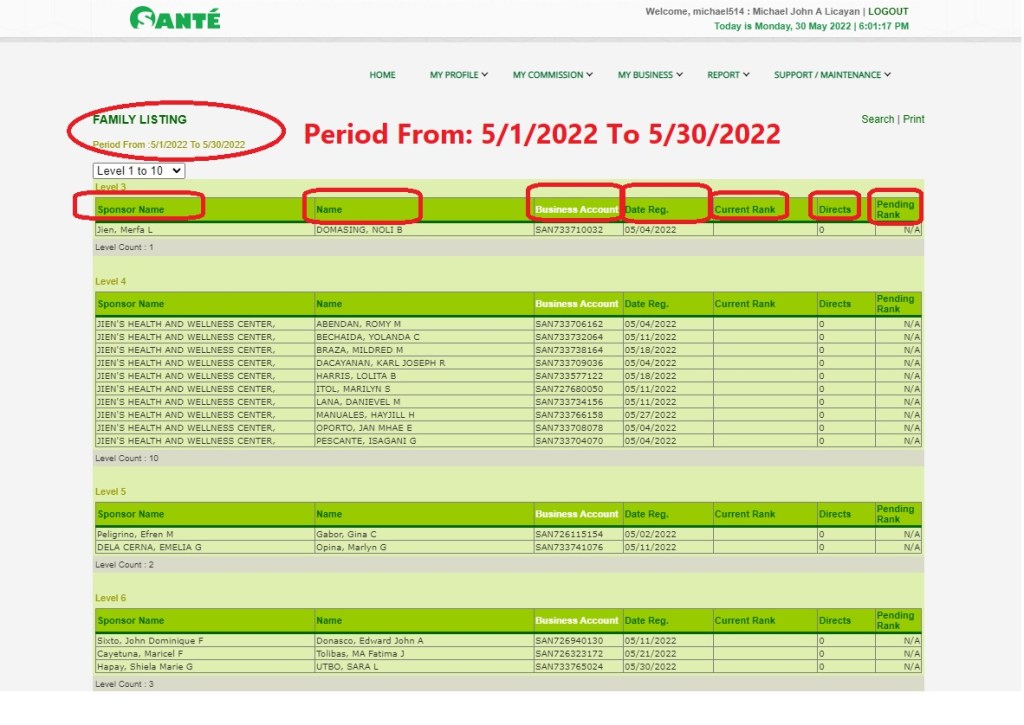Expand the MY PROFILE dropdown menu
The width and height of the screenshot is (1024, 725).
(x=458, y=75)
